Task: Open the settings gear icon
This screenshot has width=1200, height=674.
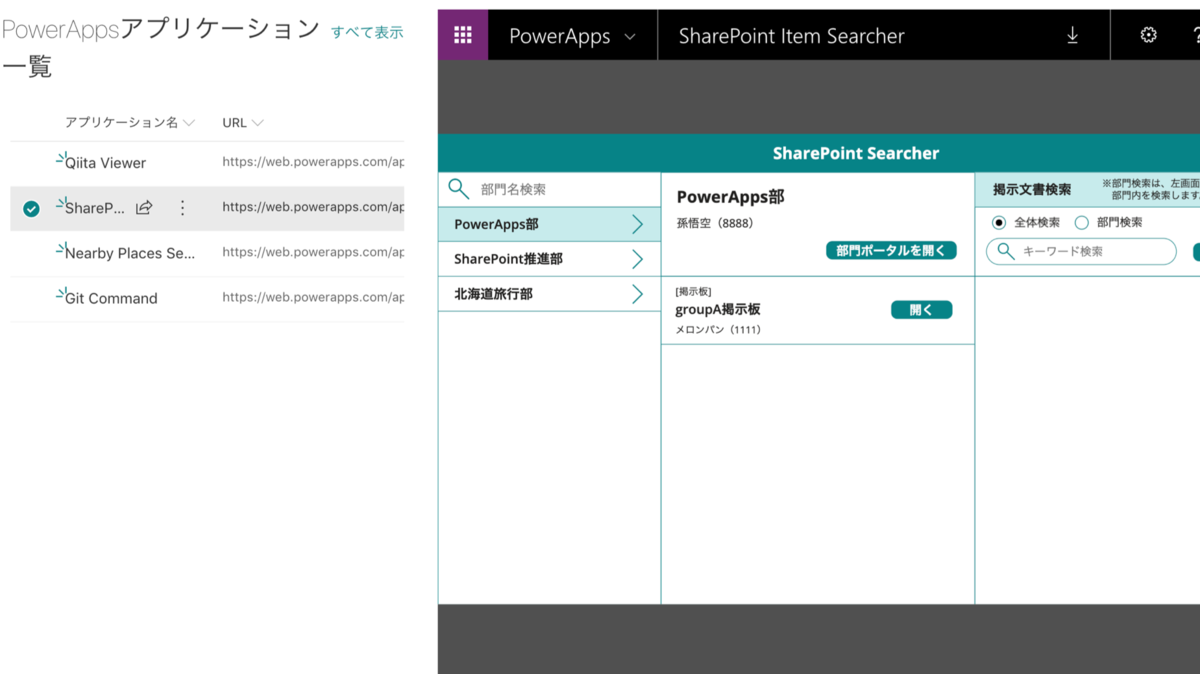Action: 1148,35
